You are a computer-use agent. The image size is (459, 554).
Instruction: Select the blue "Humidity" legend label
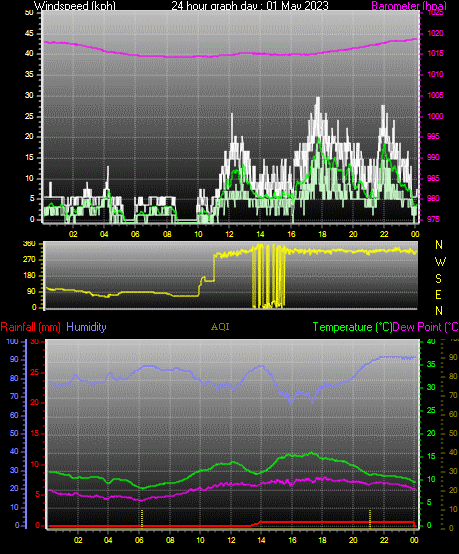(86, 327)
